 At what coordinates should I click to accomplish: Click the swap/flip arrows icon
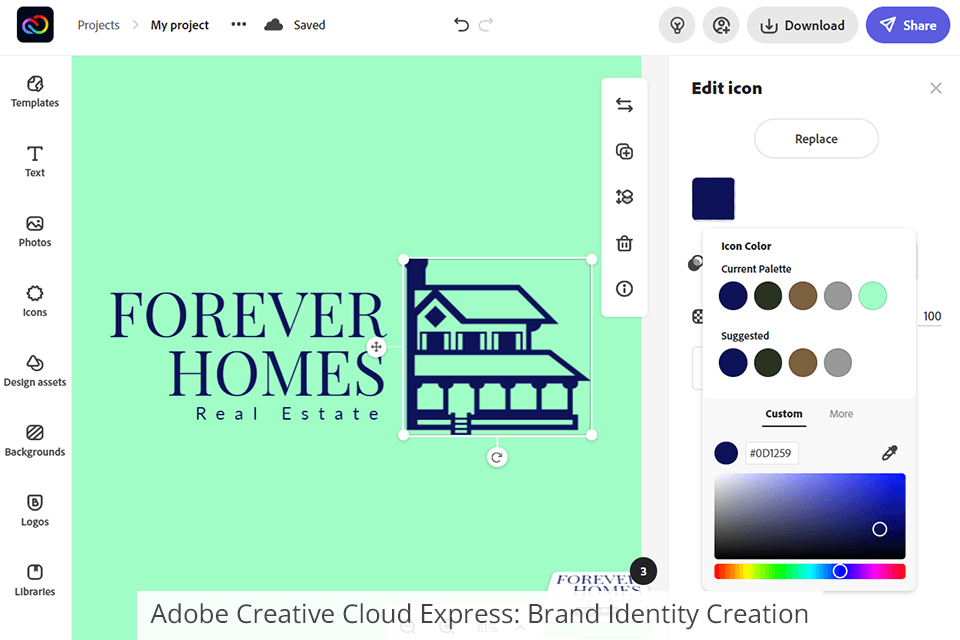coord(624,105)
